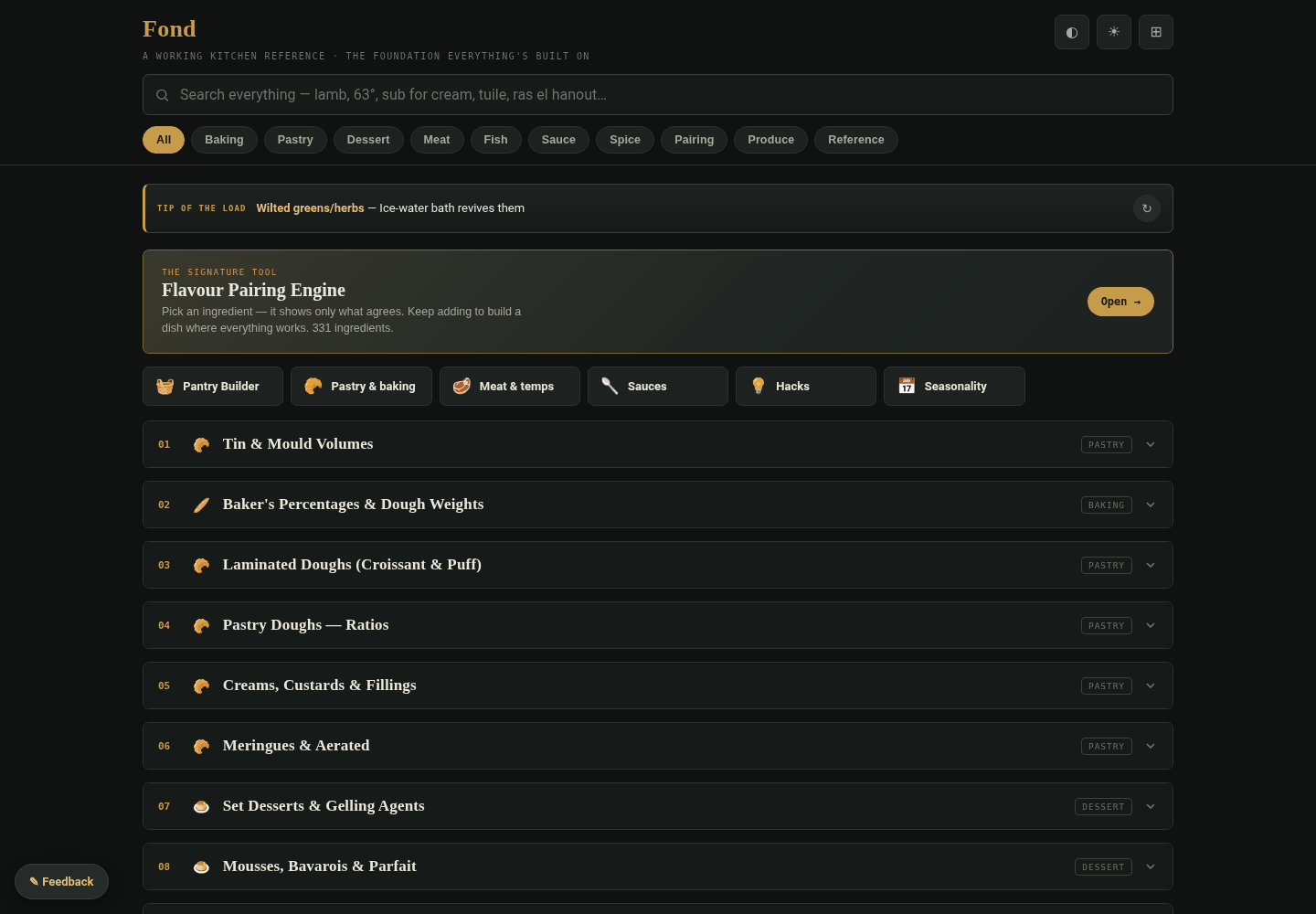Click the Fond logo title

169,28
